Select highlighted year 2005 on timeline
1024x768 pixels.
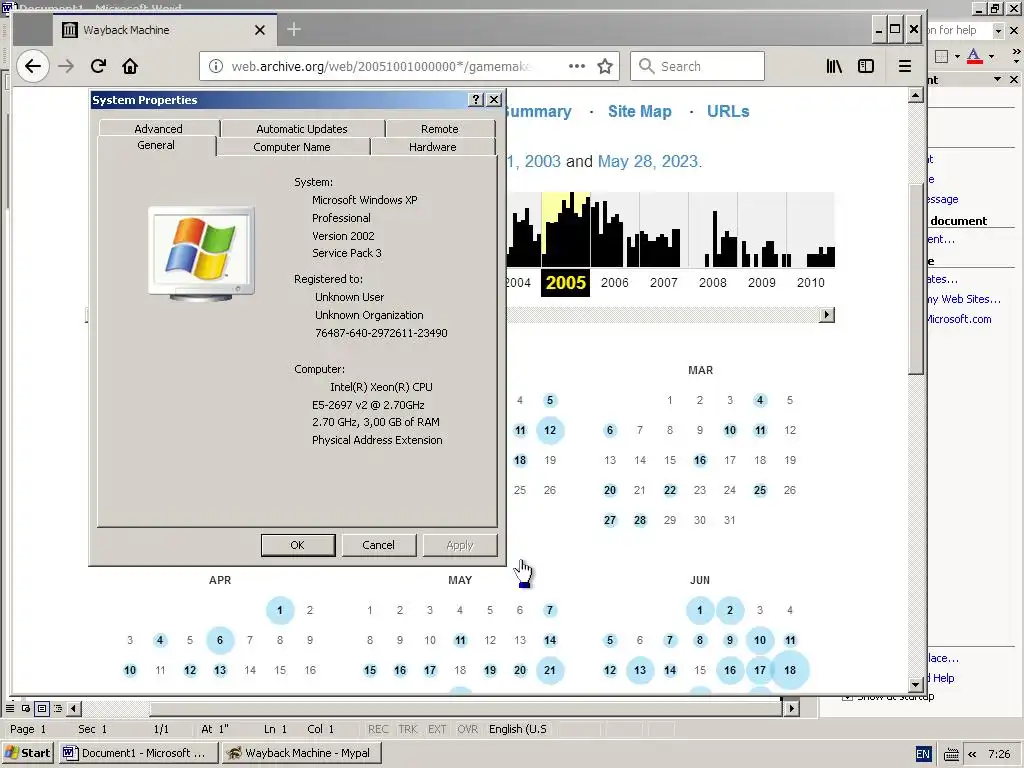pyautogui.click(x=566, y=283)
